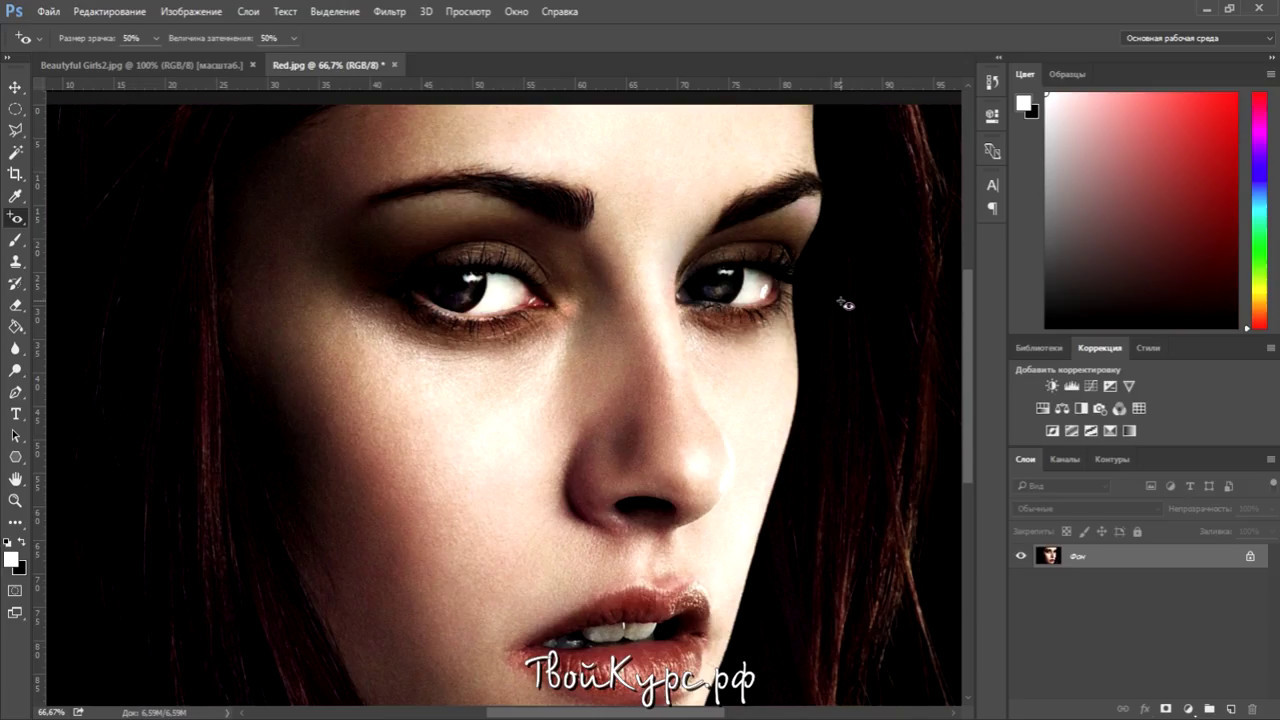Switch to the Каналы tab

click(x=1064, y=459)
